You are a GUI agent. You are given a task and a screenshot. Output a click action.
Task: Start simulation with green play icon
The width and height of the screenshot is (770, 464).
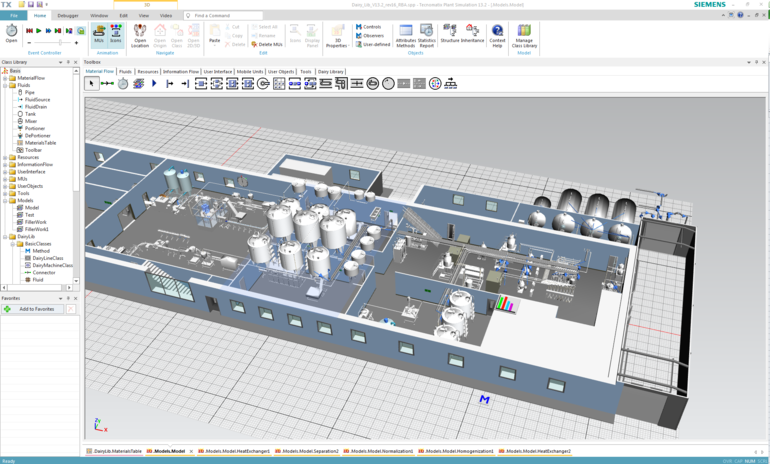(x=39, y=30)
